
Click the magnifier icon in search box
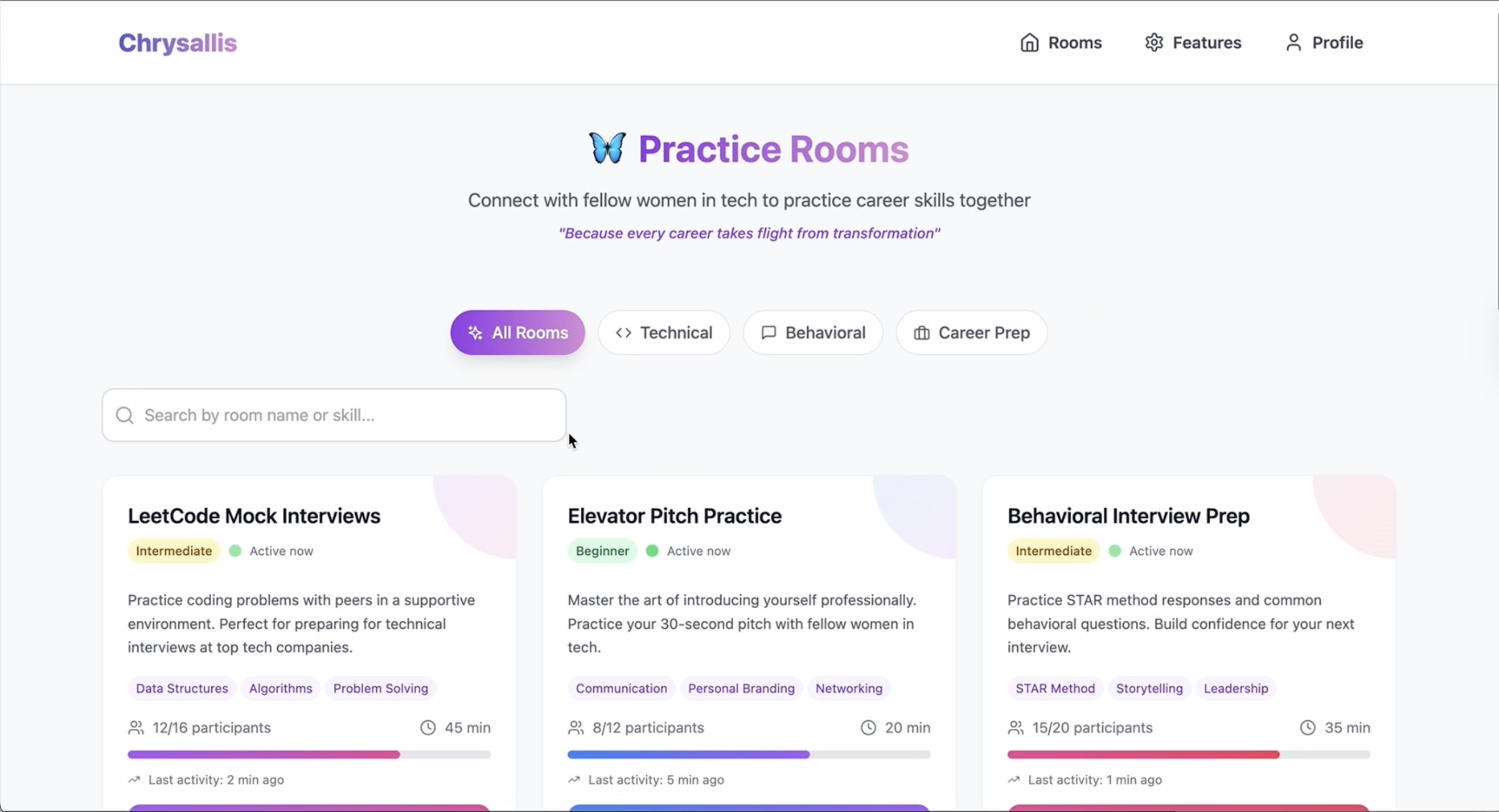tap(125, 415)
